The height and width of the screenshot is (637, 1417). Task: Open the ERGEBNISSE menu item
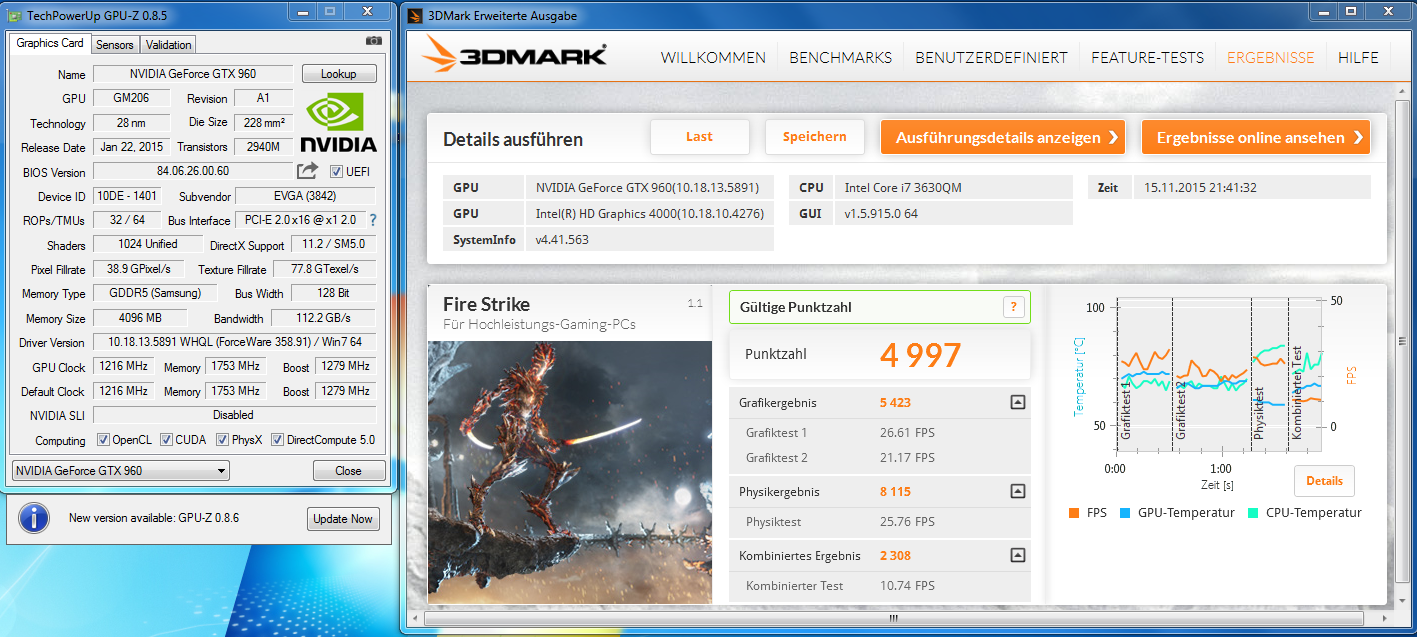click(x=1270, y=58)
